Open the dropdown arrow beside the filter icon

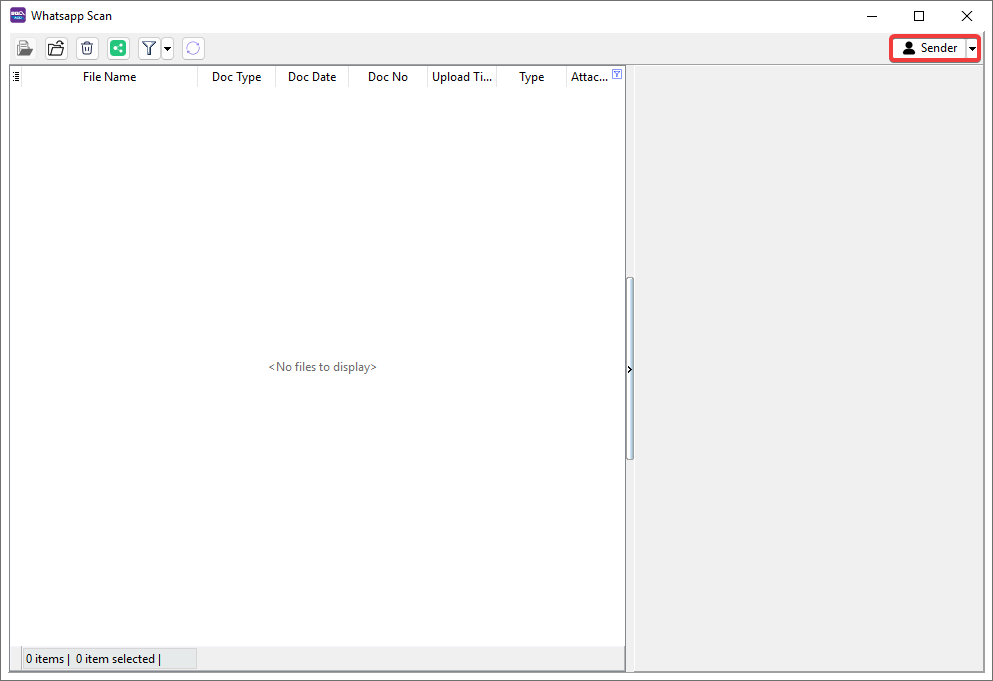coord(168,48)
